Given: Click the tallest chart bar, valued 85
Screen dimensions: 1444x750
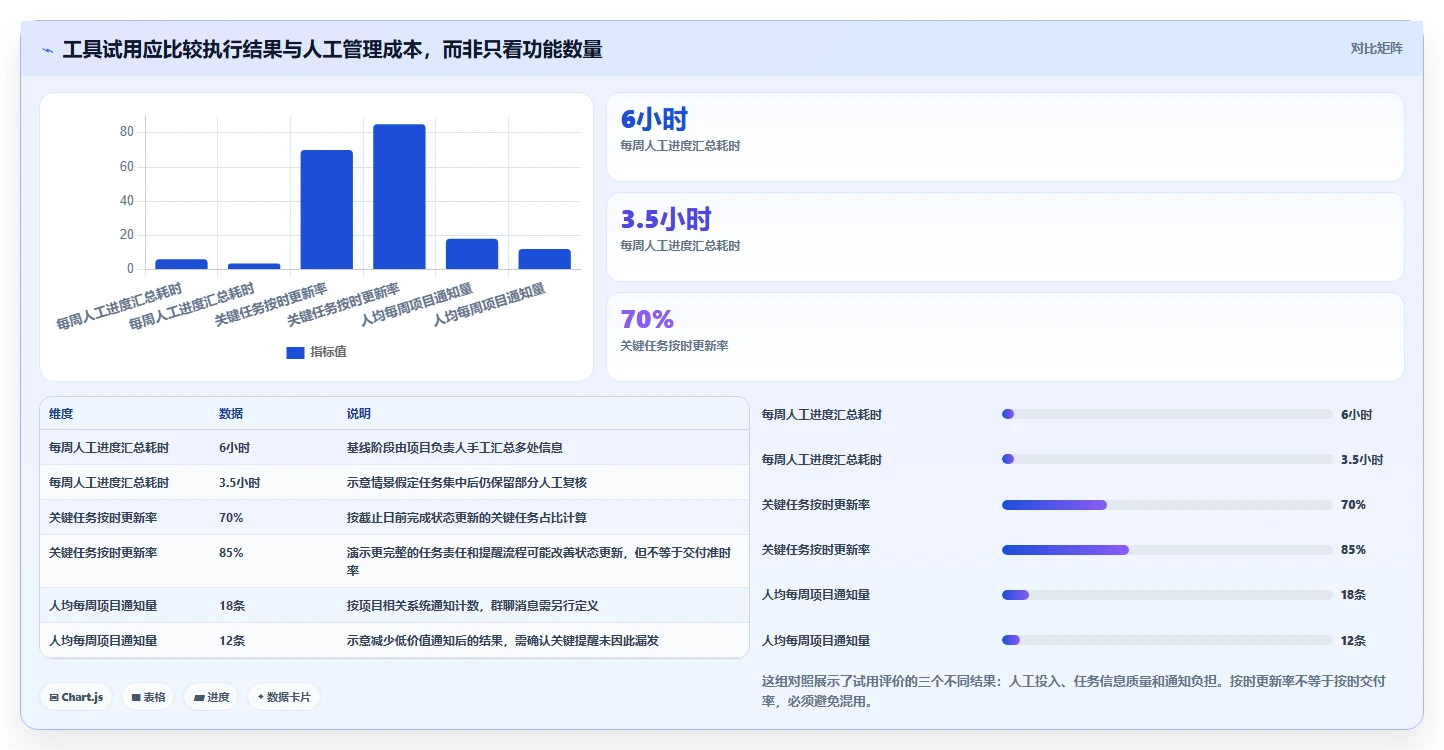Looking at the screenshot, I should click(x=399, y=196).
